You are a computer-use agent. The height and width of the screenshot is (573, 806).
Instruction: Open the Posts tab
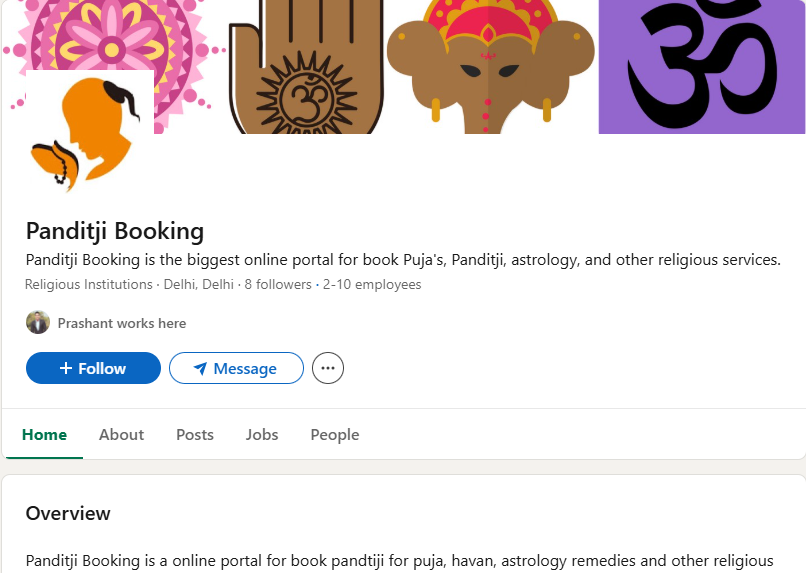(195, 435)
